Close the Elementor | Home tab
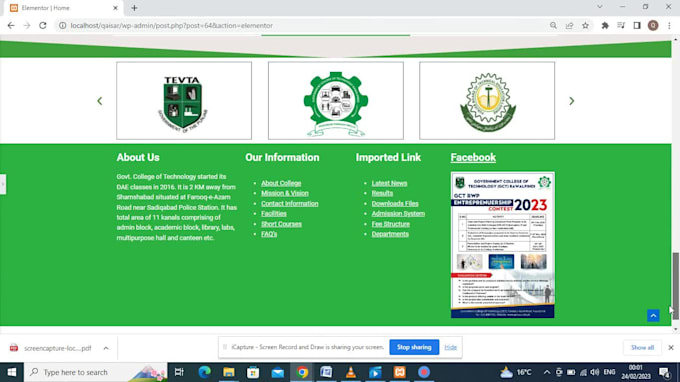The image size is (680, 382). click(115, 8)
